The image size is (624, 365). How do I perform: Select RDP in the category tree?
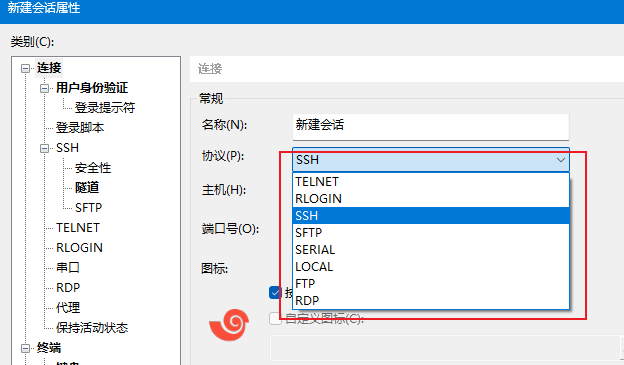click(x=68, y=287)
